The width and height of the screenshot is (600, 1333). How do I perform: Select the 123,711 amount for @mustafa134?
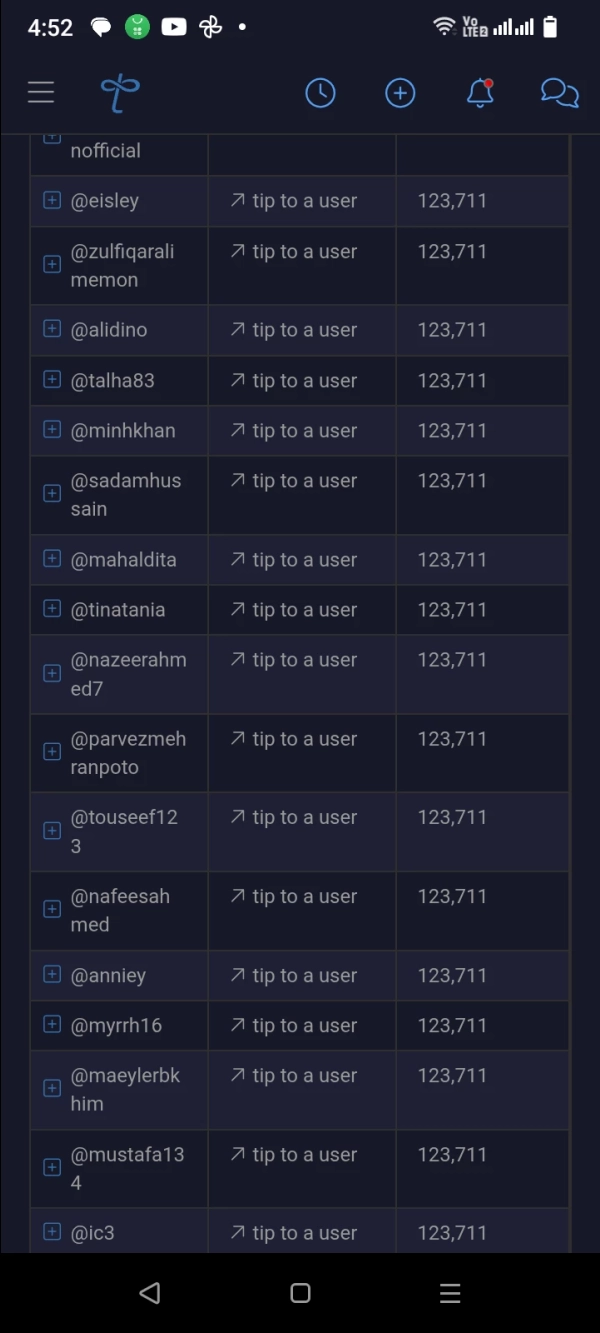coord(452,1154)
